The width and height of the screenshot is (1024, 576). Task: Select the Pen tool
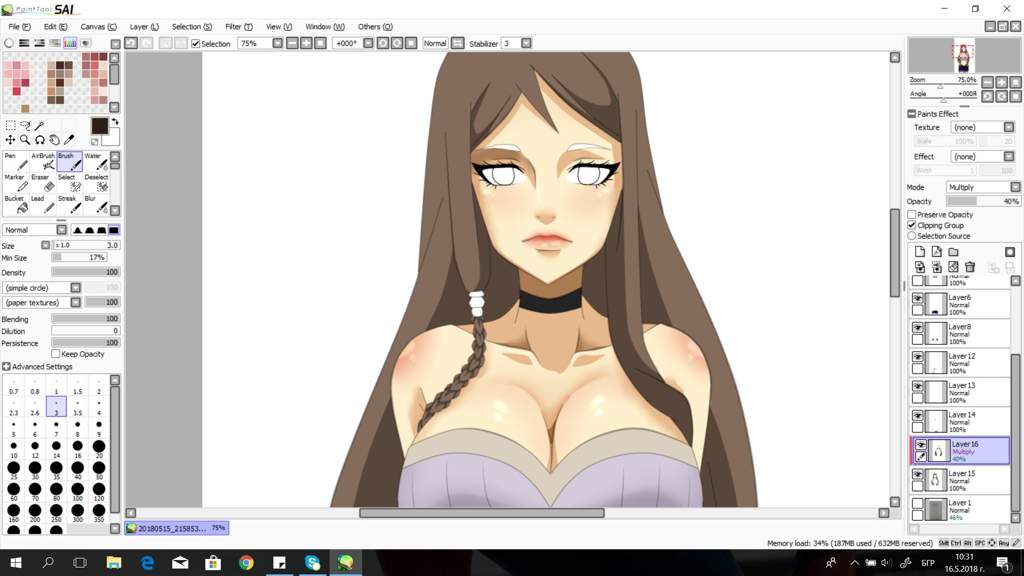click(x=16, y=161)
